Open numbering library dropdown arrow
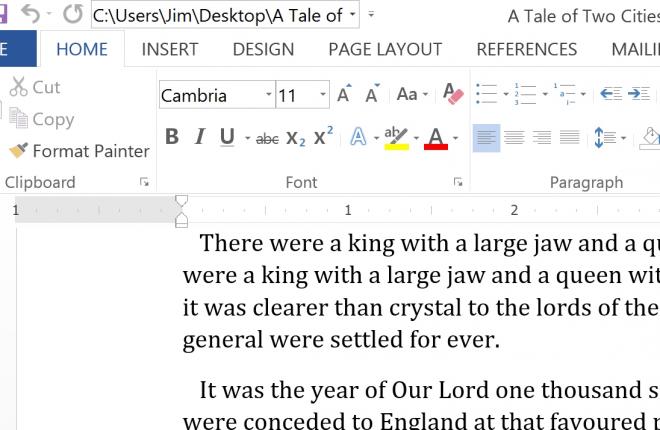 545,94
